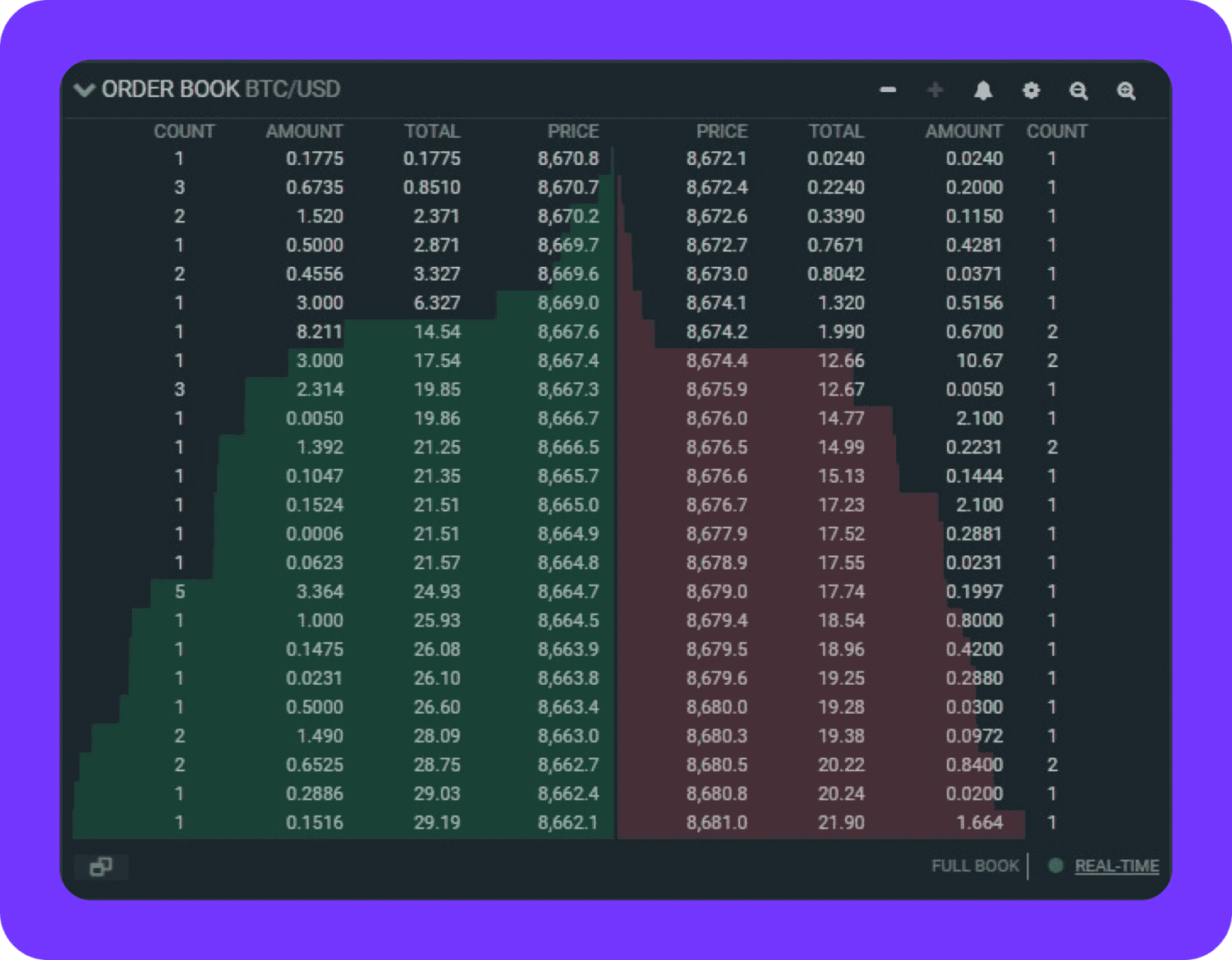
Task: Select bid price 8,667.6
Action: pos(568,332)
